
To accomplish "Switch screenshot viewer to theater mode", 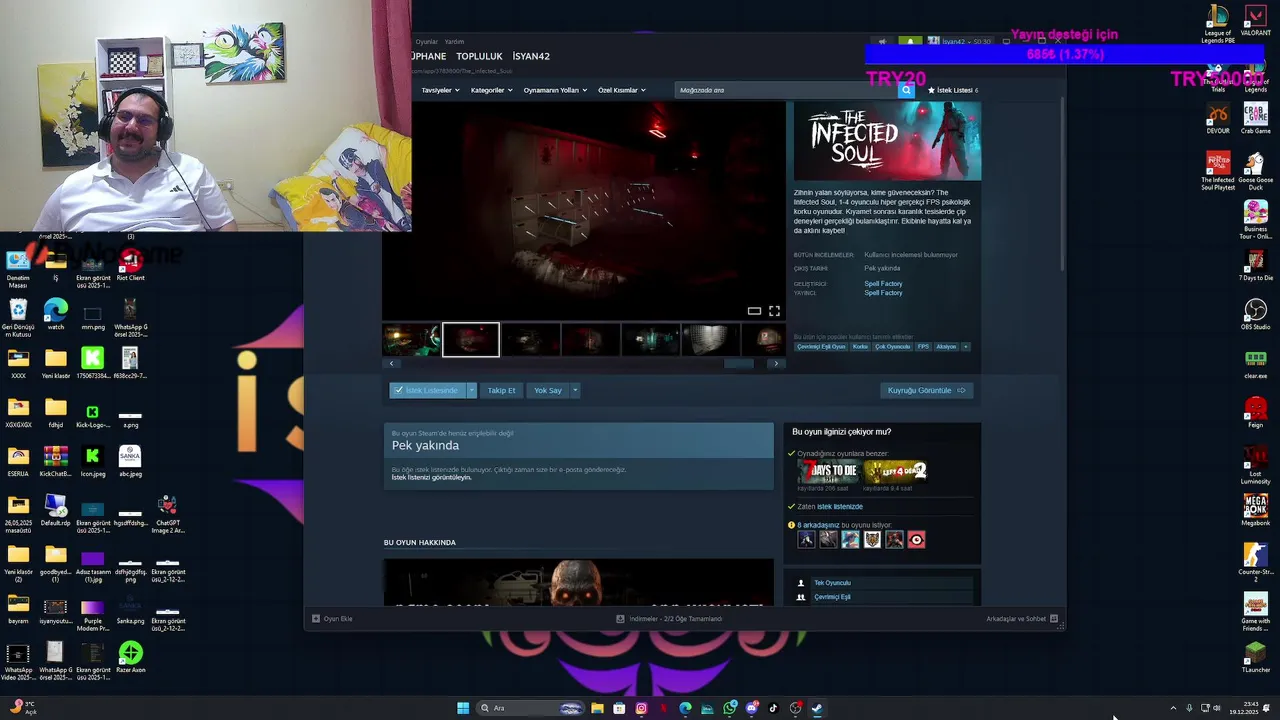I will tap(755, 311).
